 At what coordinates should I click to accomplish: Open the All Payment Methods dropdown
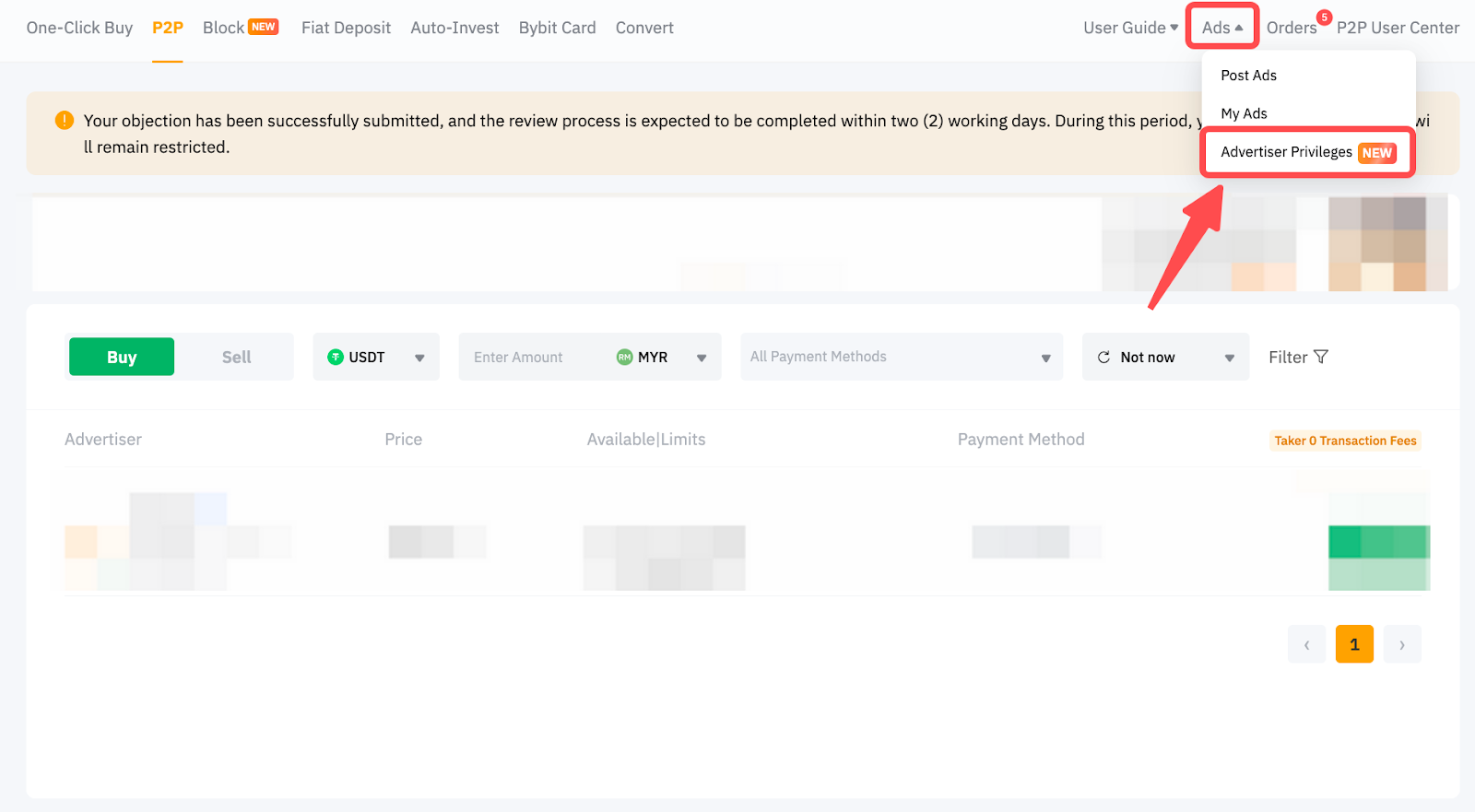tap(901, 357)
